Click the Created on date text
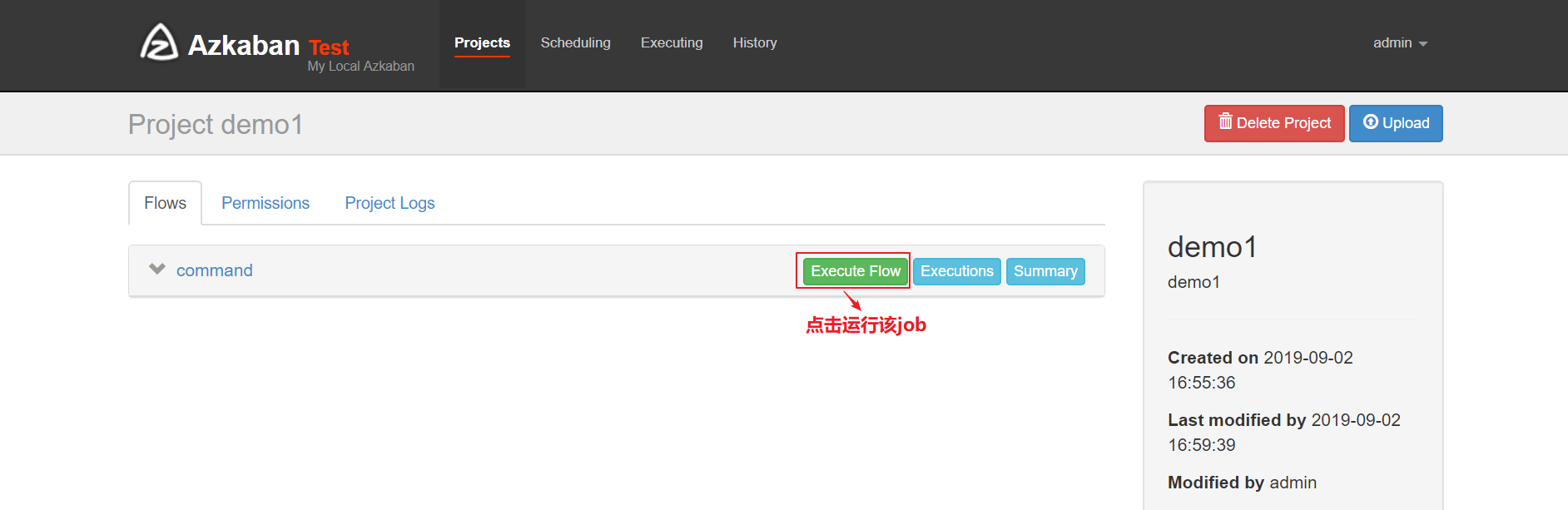Image resolution: width=1568 pixels, height=510 pixels. click(x=1260, y=370)
